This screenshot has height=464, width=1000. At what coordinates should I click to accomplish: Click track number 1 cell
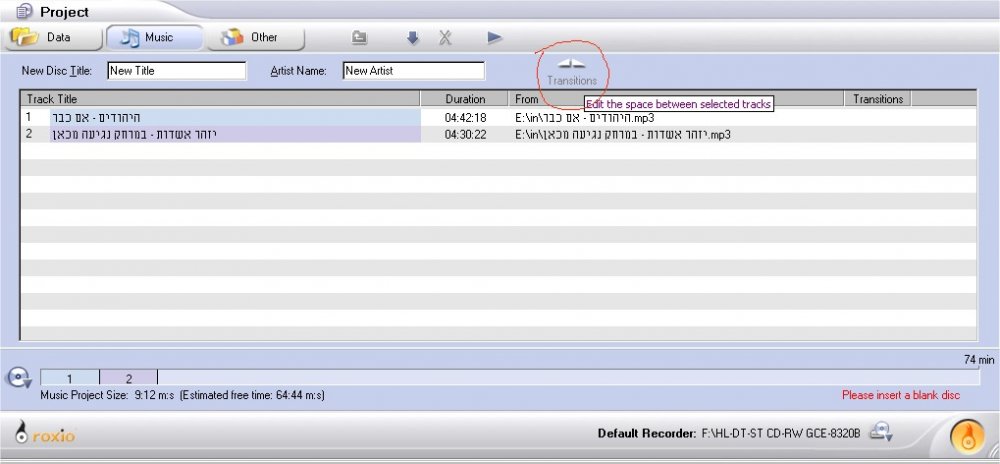[x=29, y=117]
